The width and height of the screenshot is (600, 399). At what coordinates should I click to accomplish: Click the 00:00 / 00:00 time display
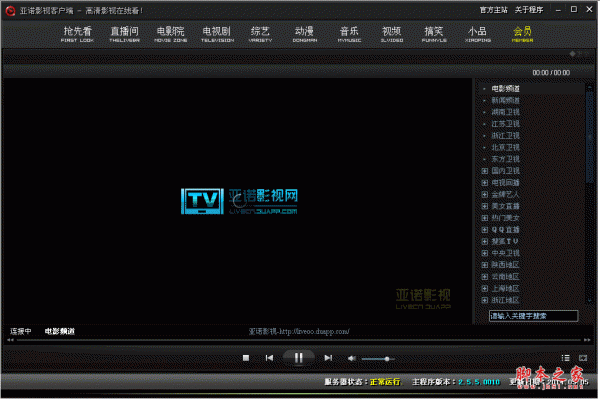tap(551, 73)
